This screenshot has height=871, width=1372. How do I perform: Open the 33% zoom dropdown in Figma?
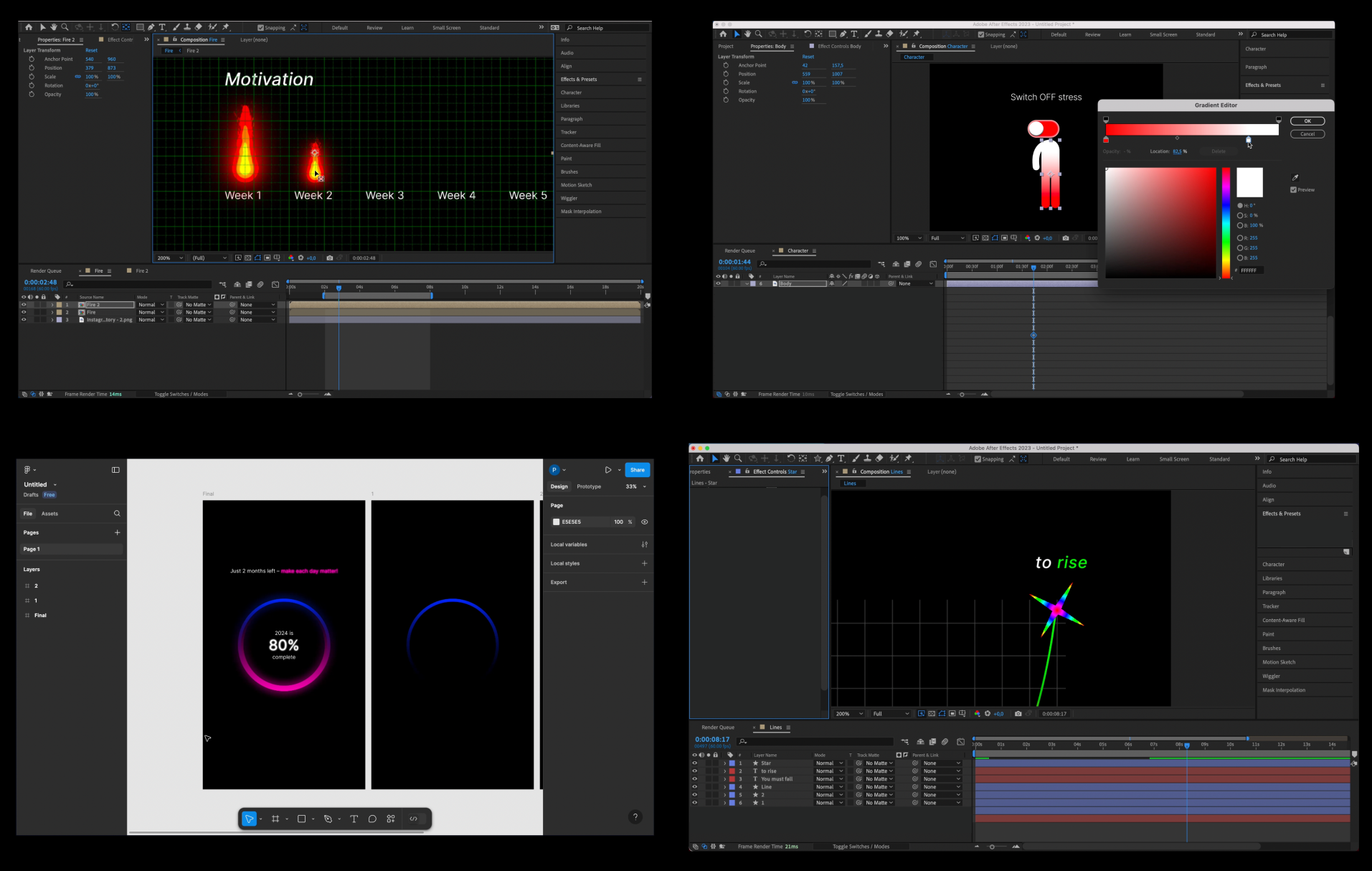pos(635,486)
